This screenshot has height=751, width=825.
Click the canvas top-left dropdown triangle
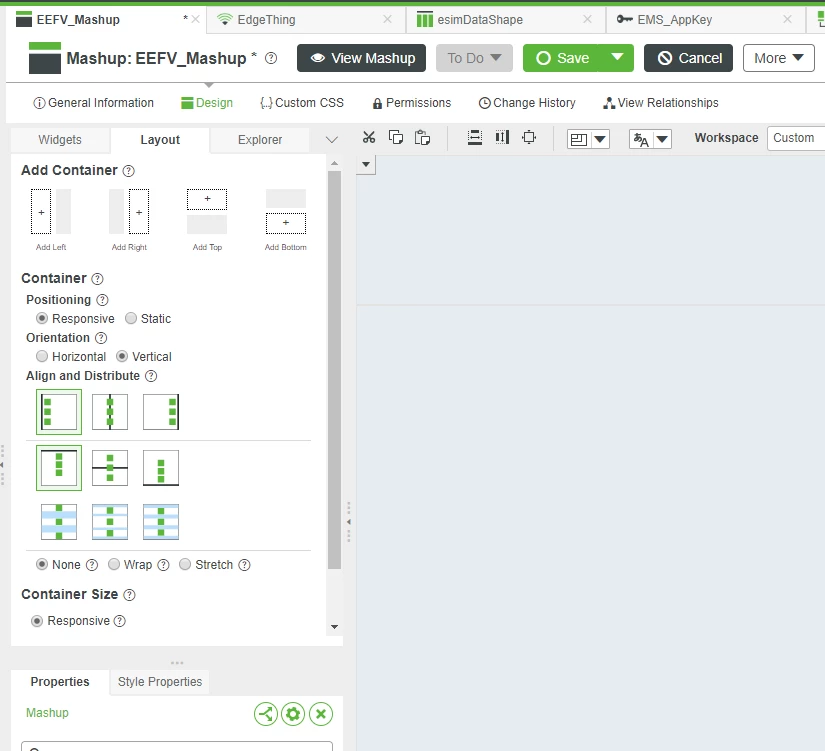(x=366, y=164)
